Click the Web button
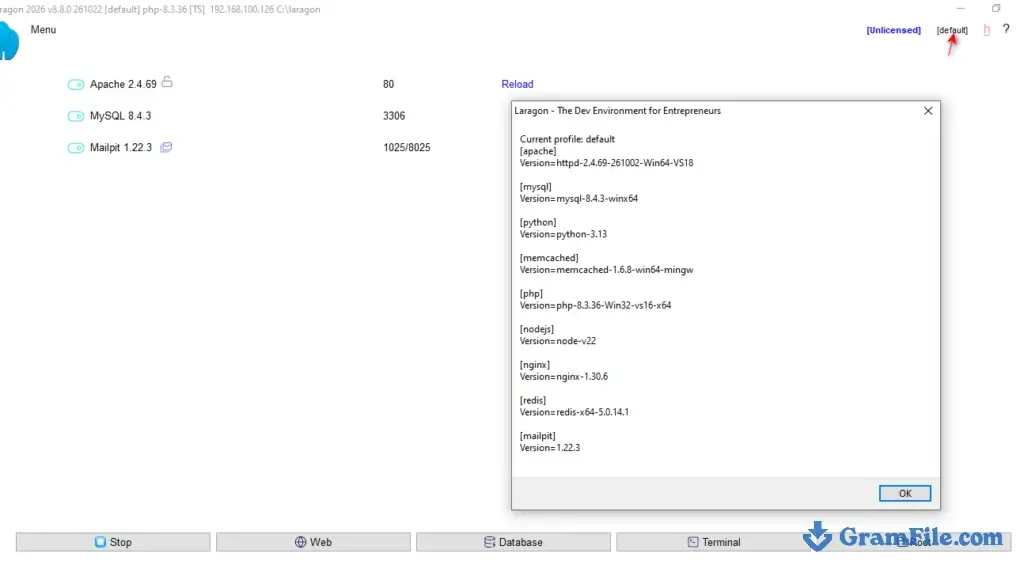The width and height of the screenshot is (1024, 576). tap(313, 542)
